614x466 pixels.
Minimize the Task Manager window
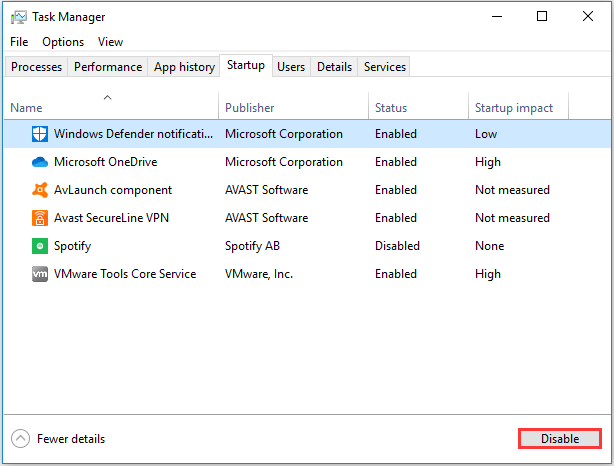[497, 16]
